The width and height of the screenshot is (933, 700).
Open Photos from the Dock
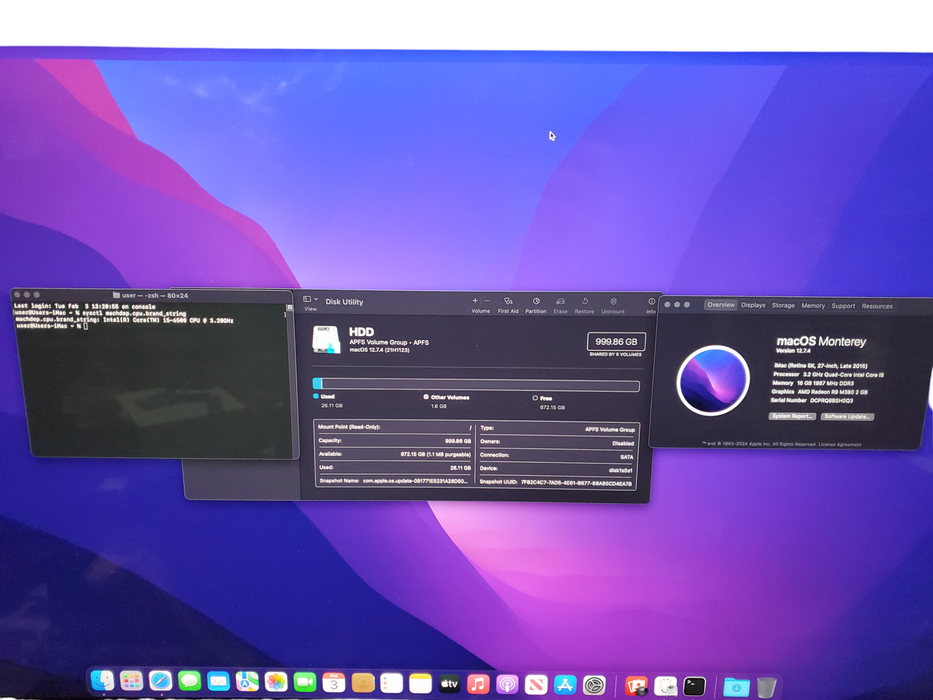point(275,682)
